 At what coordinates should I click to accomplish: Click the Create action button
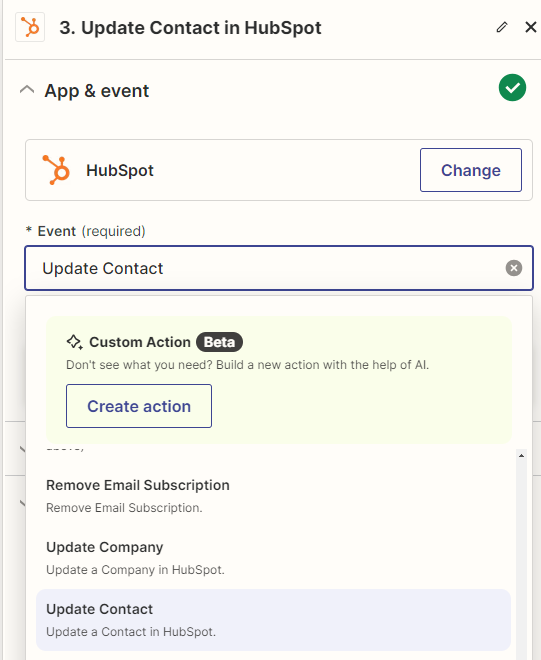tap(139, 406)
